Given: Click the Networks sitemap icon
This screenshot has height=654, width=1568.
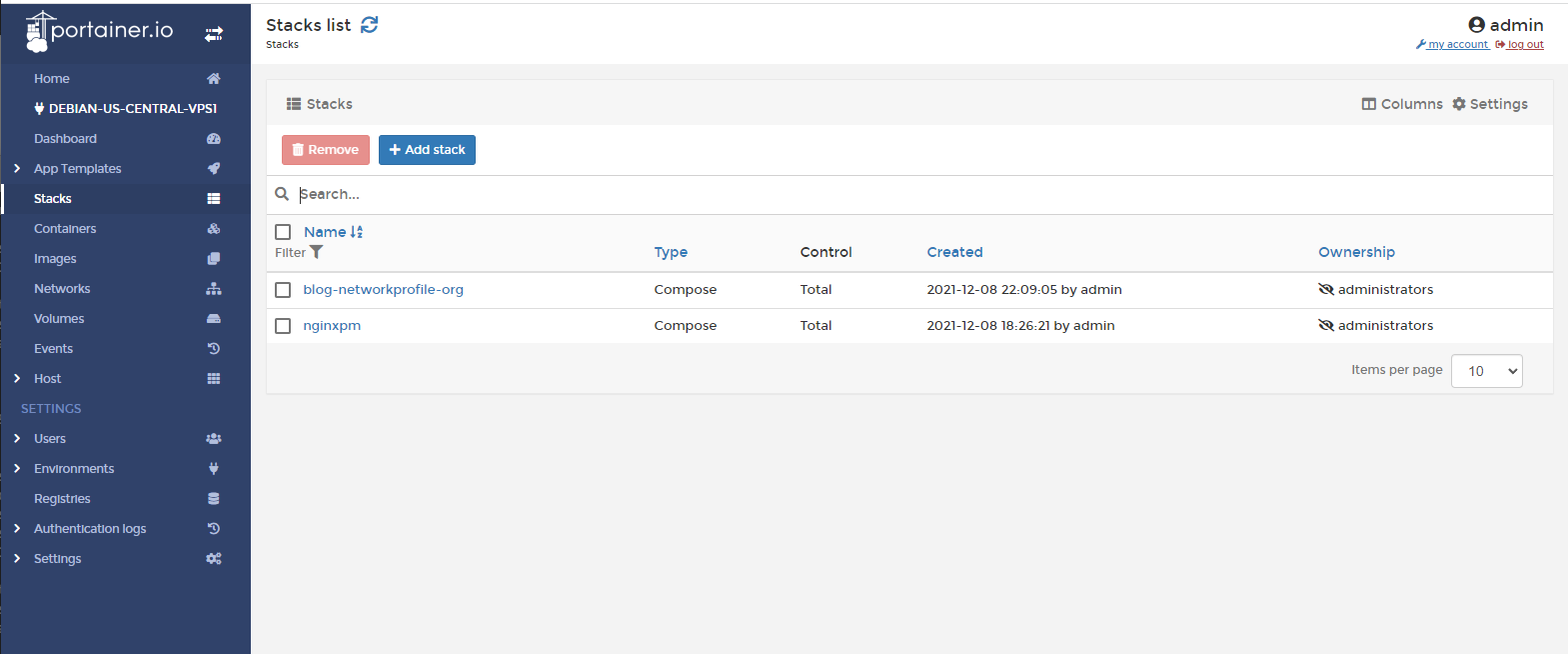Looking at the screenshot, I should tap(214, 289).
